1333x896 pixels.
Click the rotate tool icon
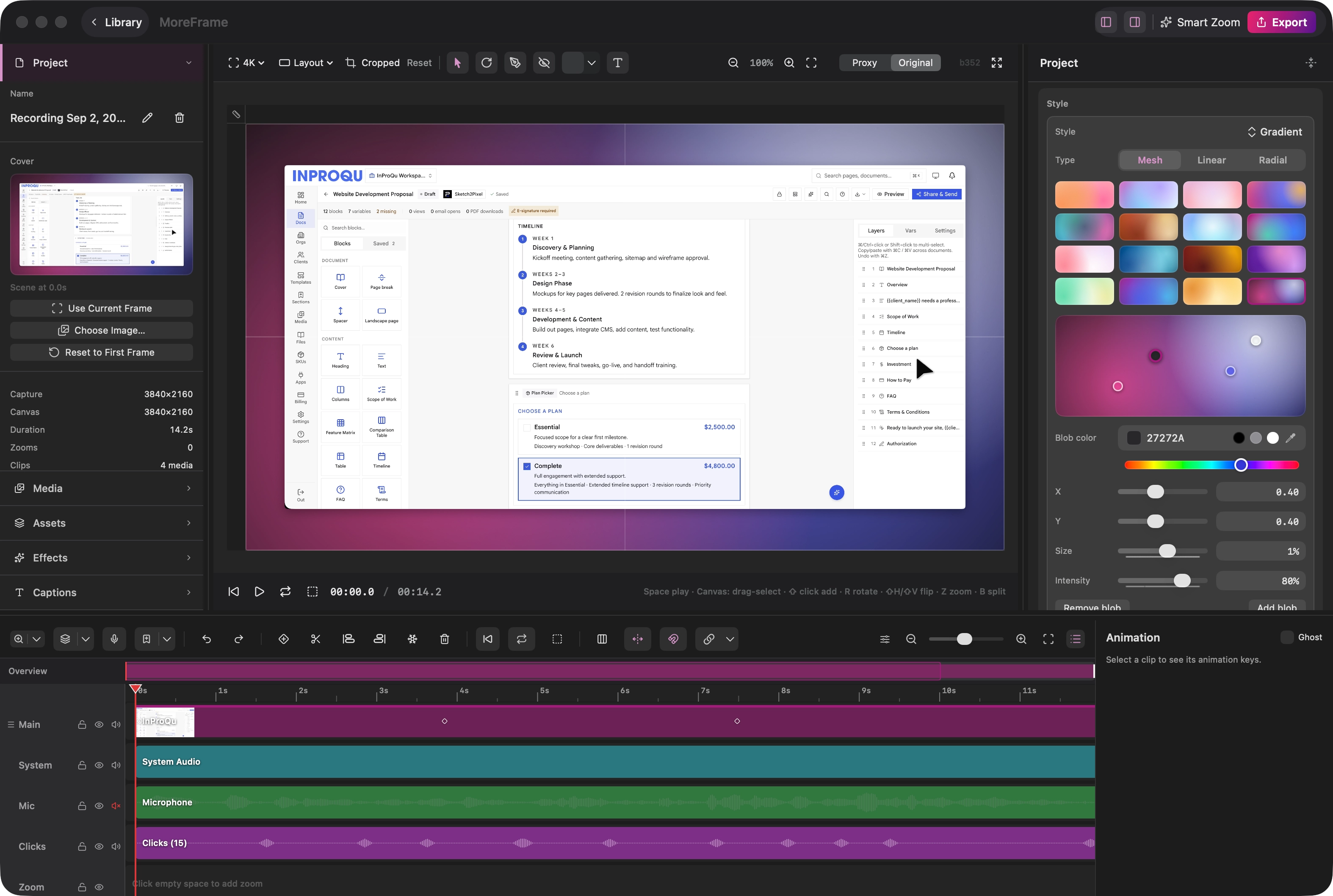486,63
